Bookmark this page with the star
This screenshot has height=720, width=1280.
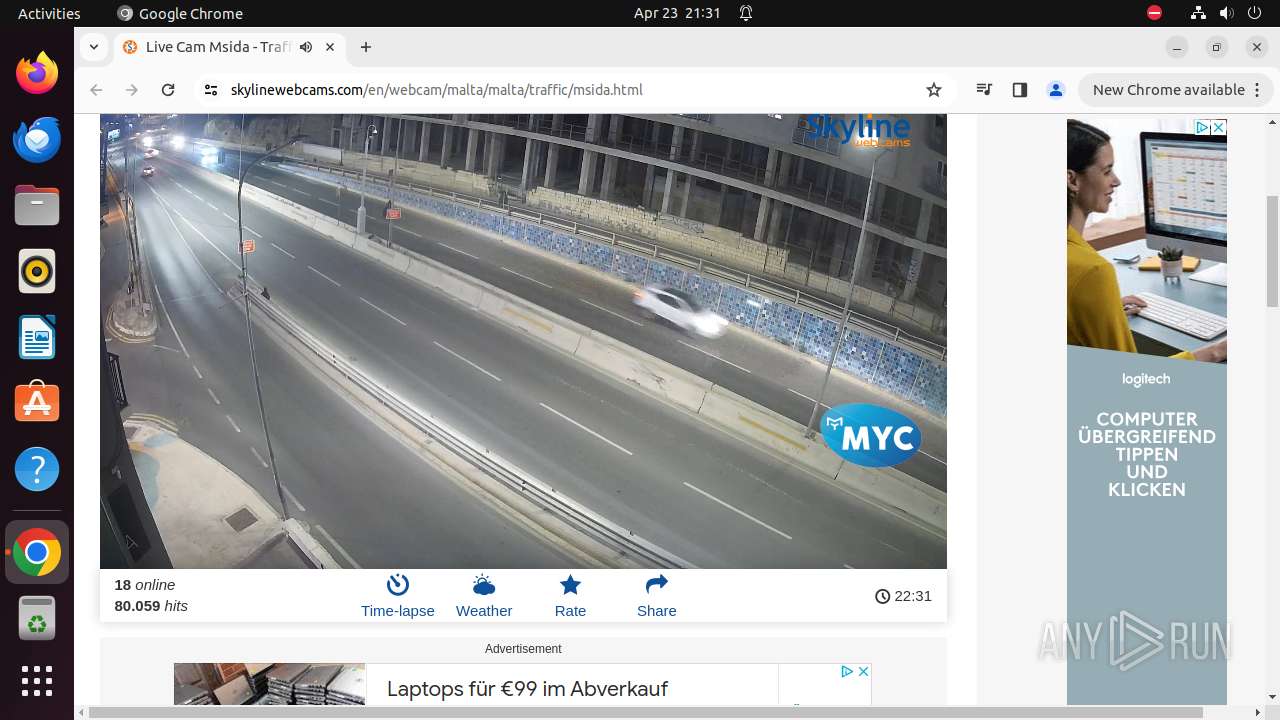pos(934,90)
